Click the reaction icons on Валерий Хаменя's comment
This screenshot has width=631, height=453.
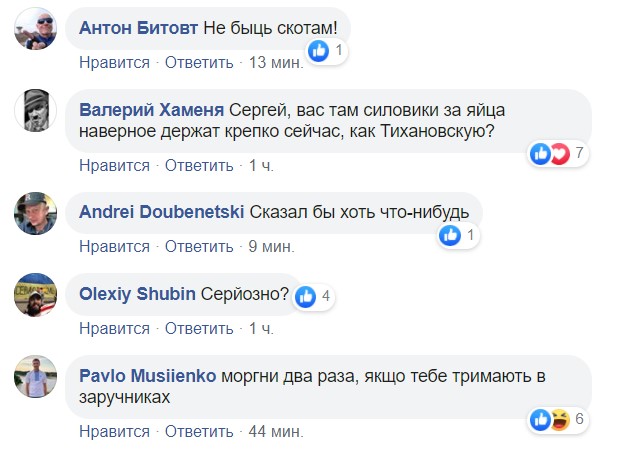pyautogui.click(x=549, y=153)
